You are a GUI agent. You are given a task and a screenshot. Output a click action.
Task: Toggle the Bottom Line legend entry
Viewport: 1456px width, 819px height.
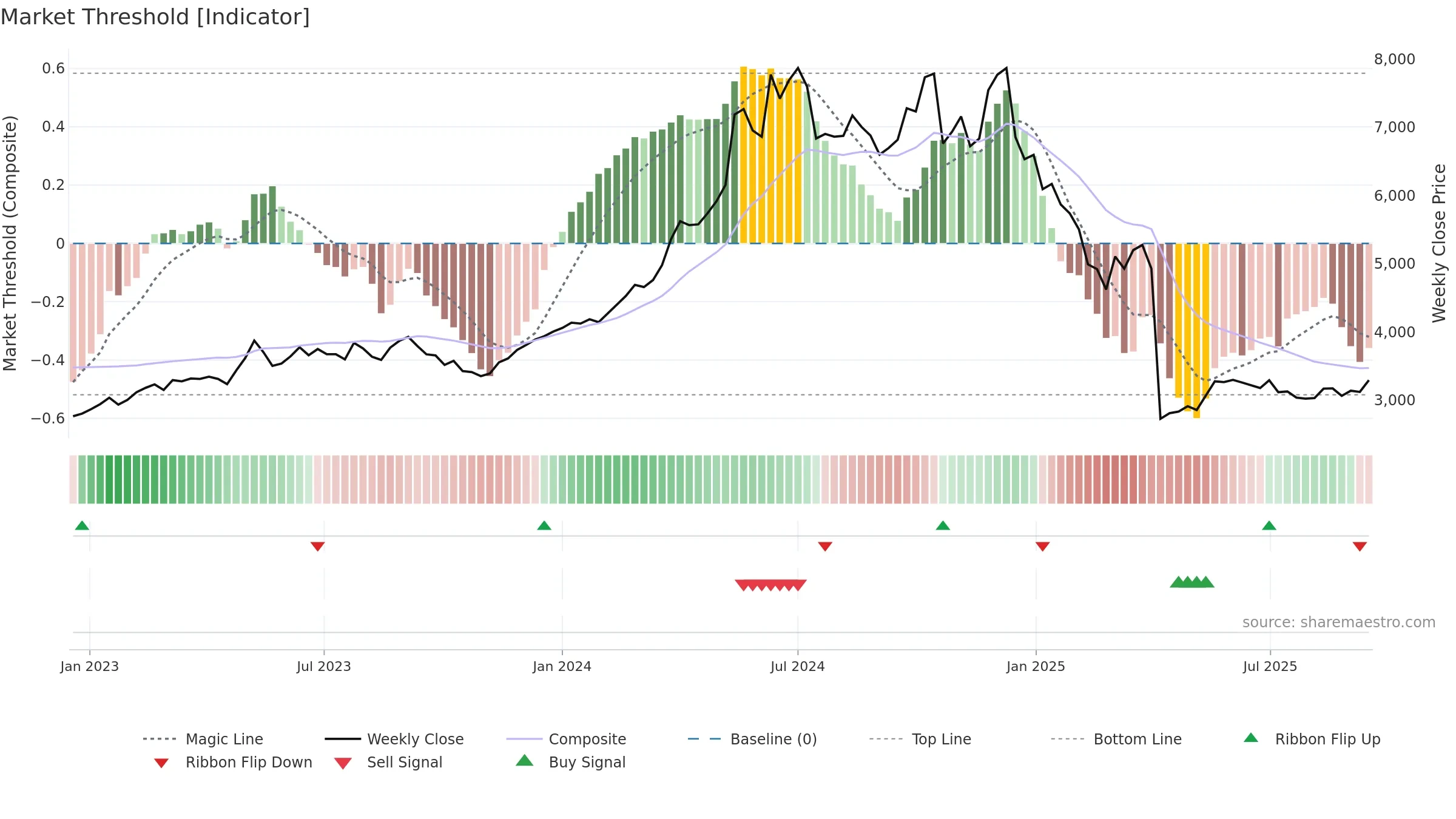1116,739
